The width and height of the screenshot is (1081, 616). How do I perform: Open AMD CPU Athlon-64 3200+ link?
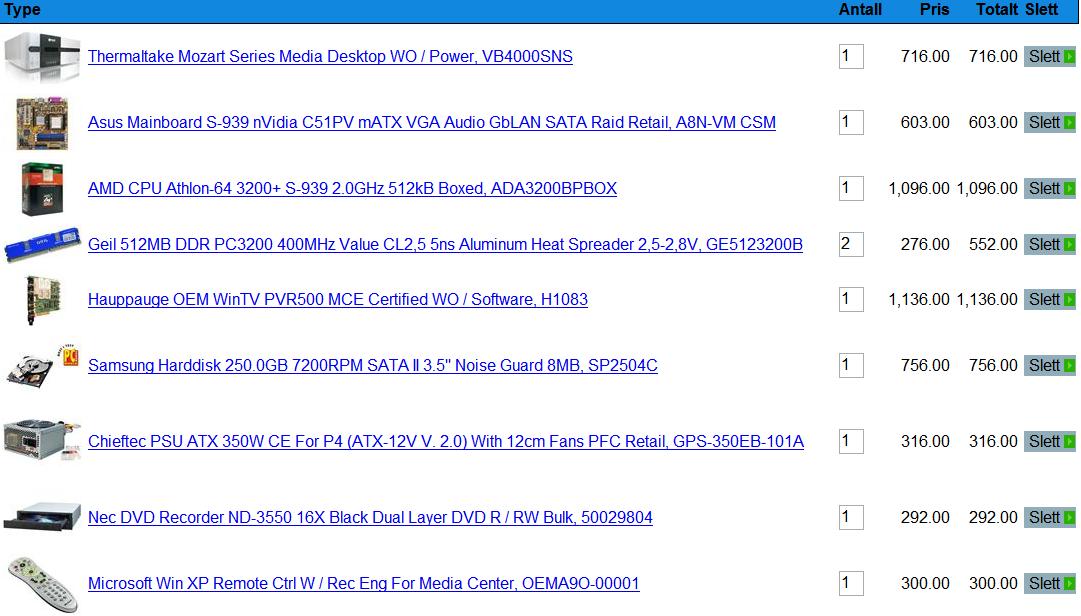pos(352,189)
